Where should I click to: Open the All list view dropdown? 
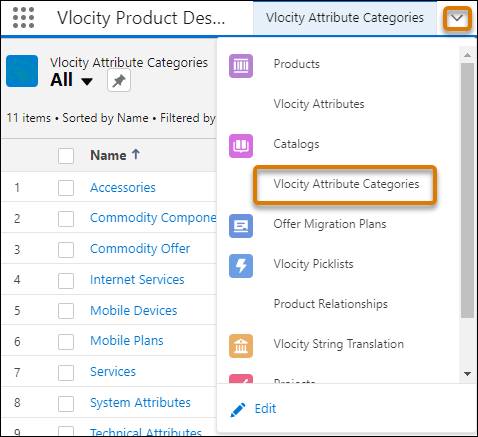87,81
